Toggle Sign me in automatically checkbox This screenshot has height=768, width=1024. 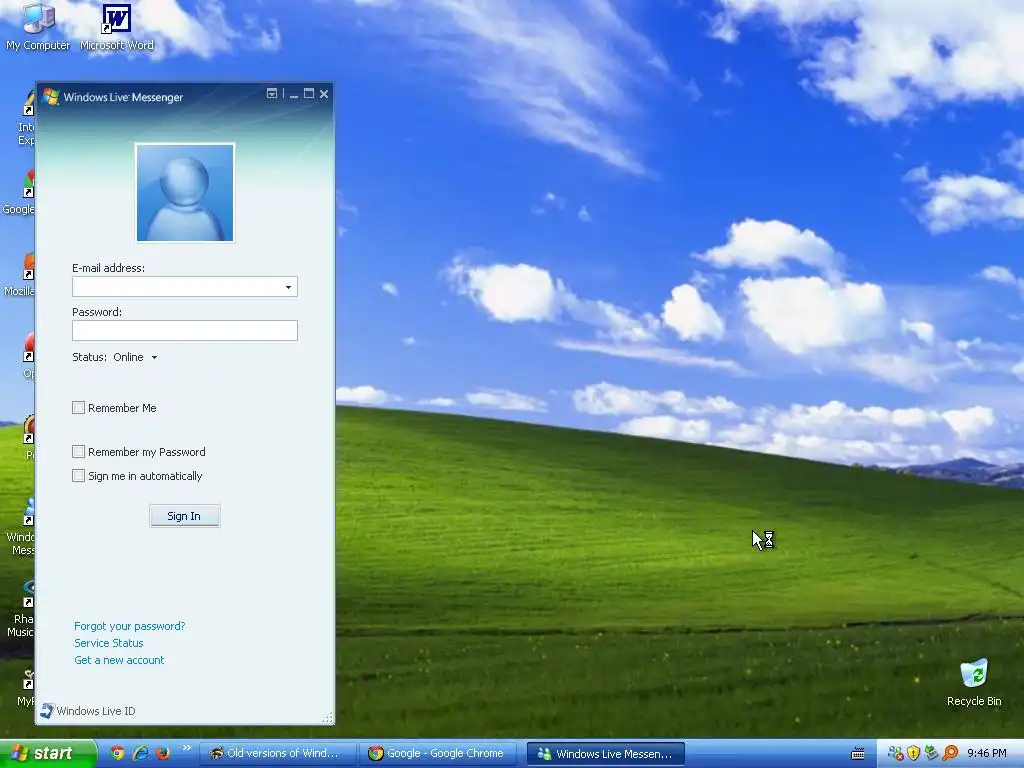point(78,475)
